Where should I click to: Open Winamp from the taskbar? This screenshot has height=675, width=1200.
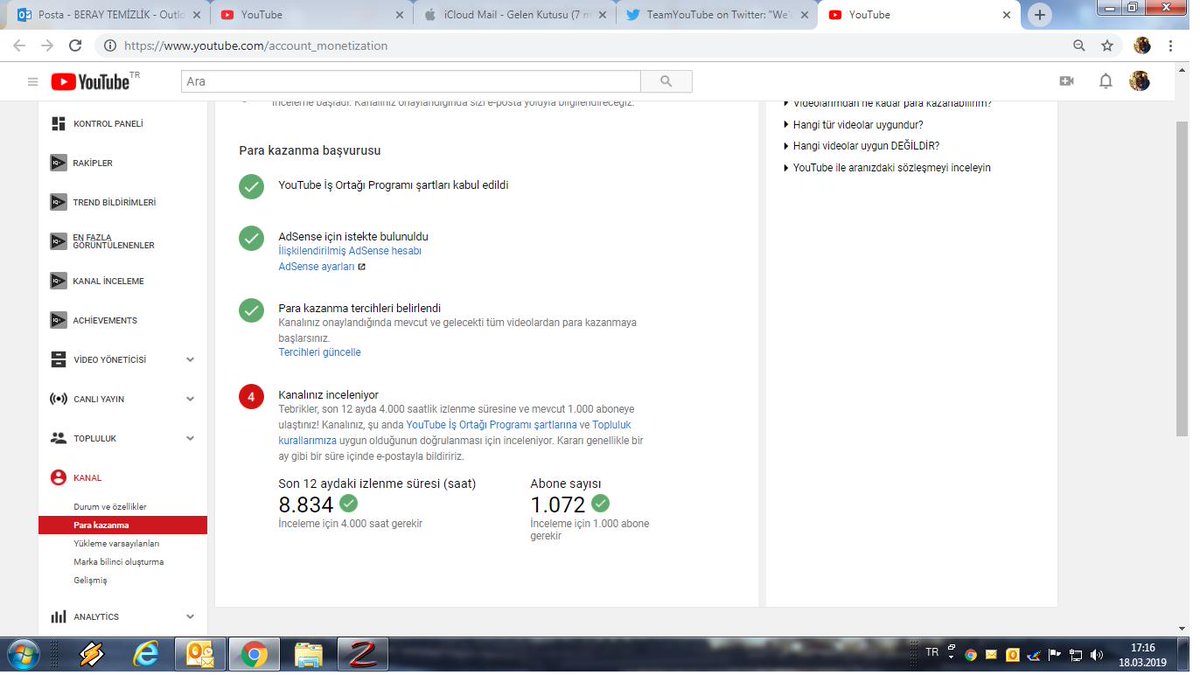coord(92,655)
